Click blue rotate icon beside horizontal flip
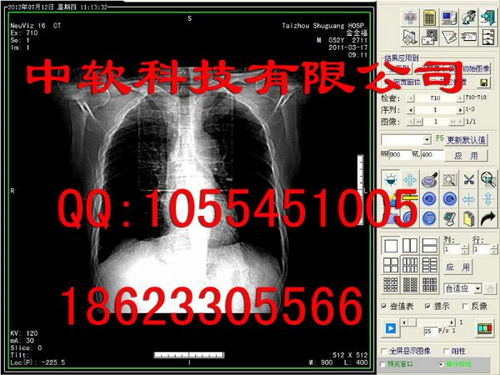500x375 pixels. point(449,199)
